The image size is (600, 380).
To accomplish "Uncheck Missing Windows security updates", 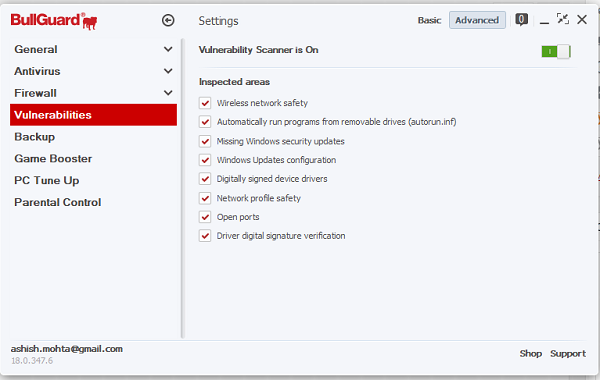I will tap(205, 141).
